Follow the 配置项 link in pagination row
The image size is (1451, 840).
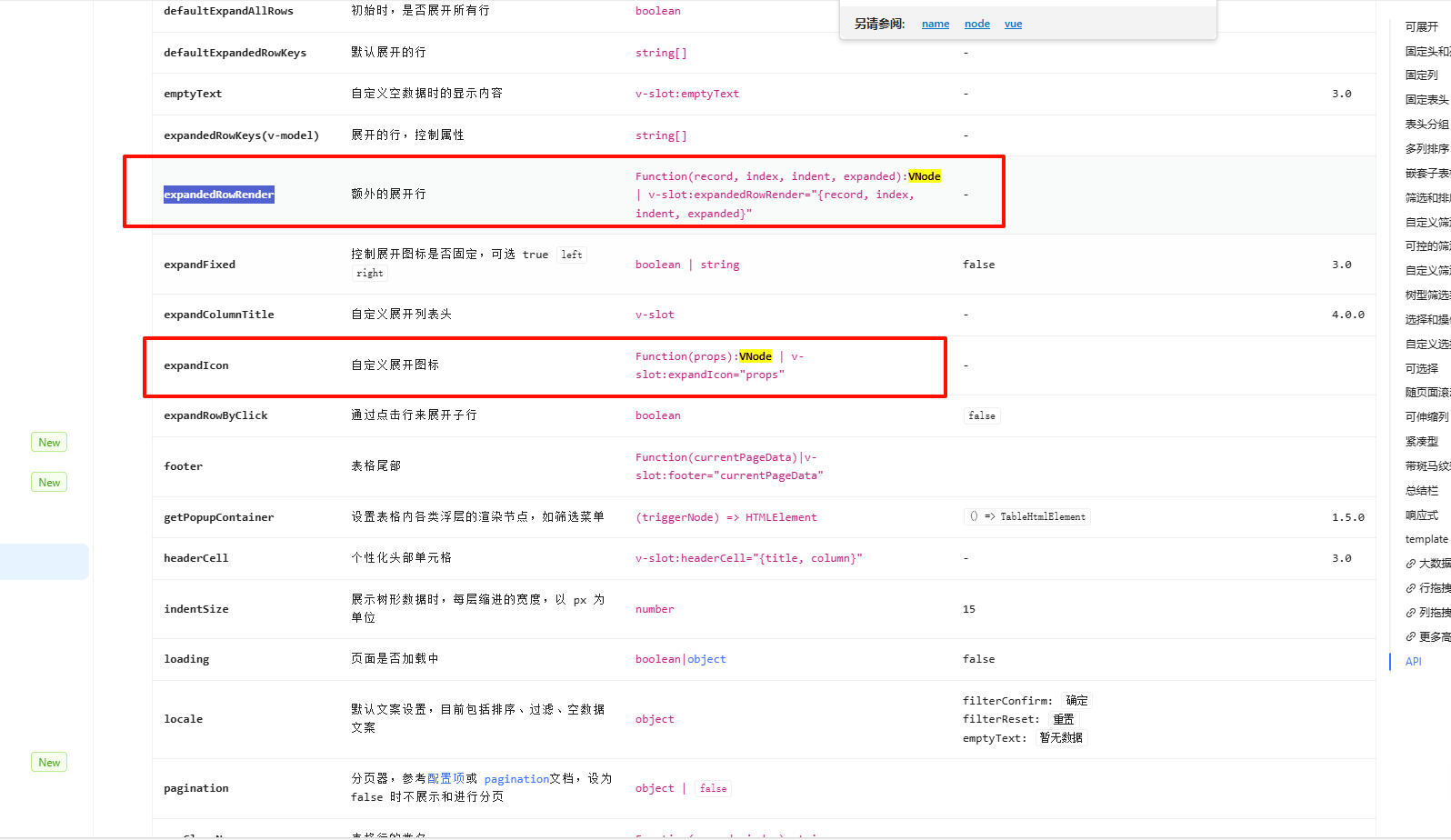pyautogui.click(x=445, y=778)
